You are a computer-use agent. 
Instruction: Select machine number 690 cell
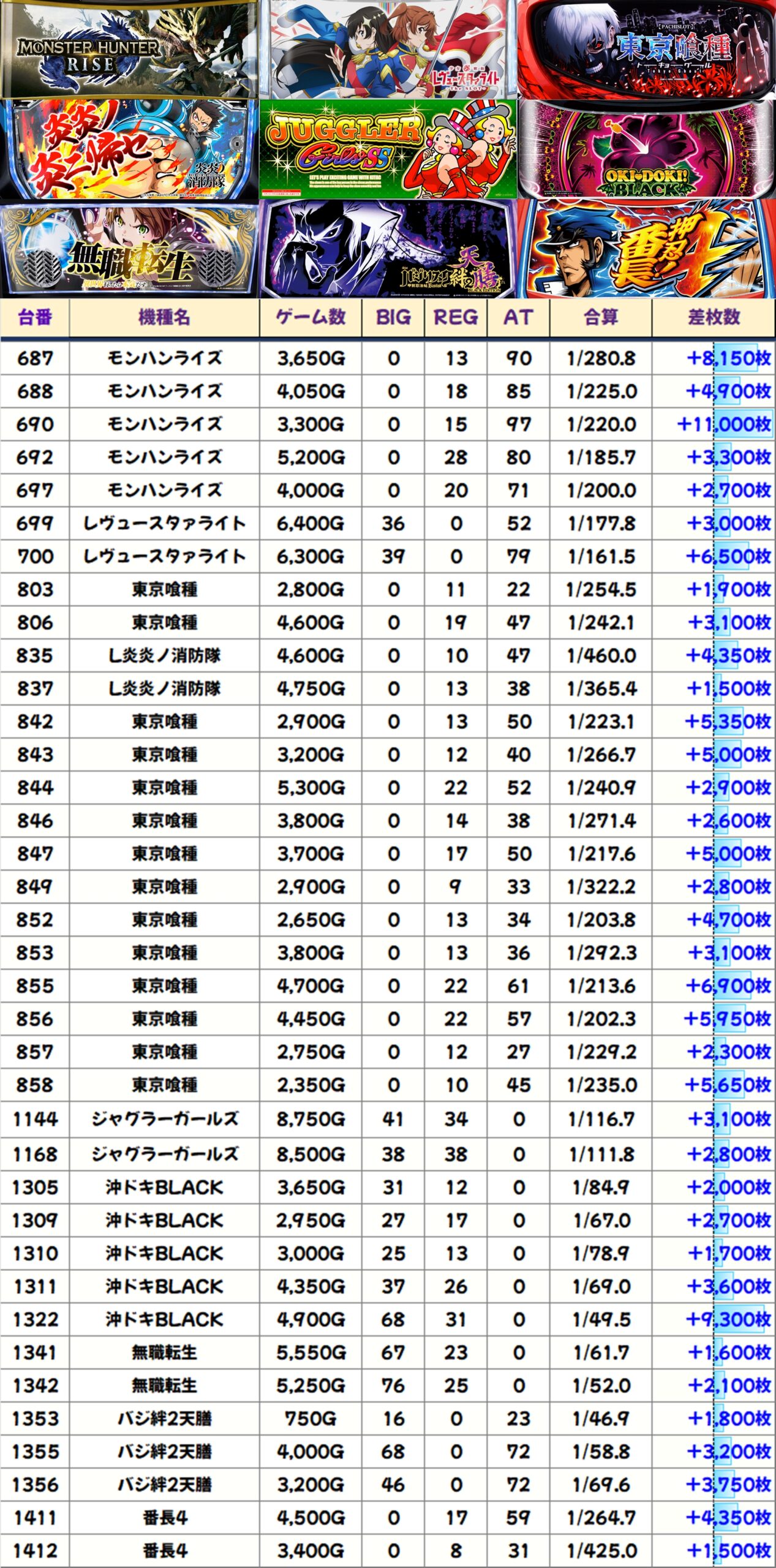(x=35, y=424)
